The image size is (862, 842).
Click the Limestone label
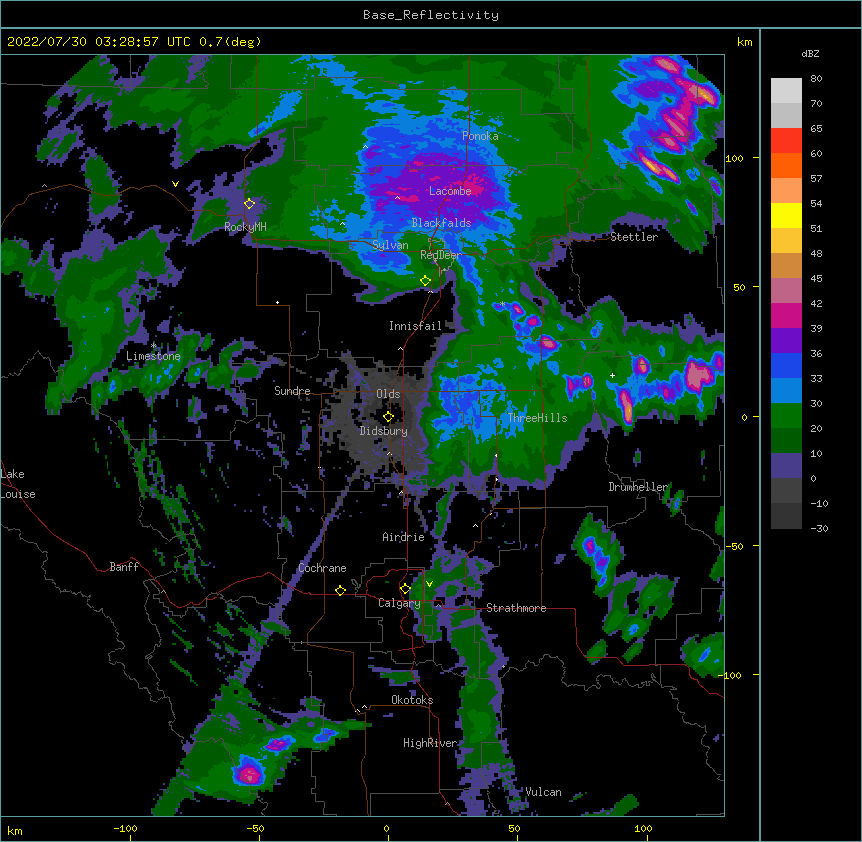[153, 356]
